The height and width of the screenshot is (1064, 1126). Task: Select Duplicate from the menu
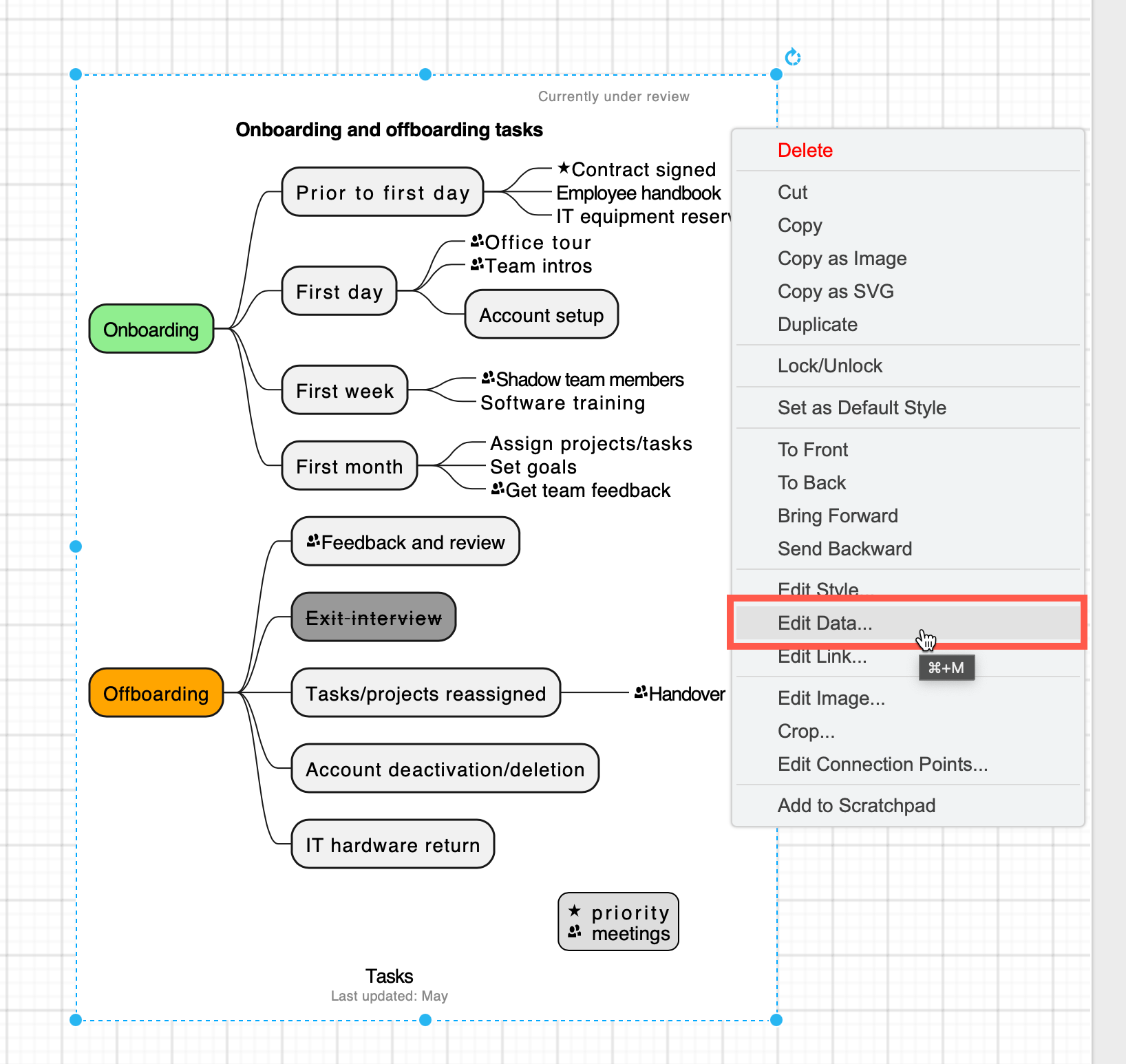(817, 325)
